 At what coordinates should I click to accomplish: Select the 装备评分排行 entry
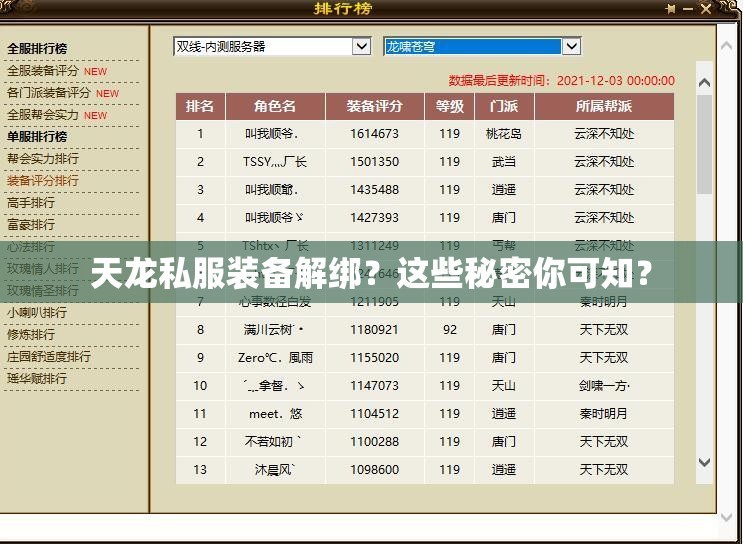pos(43,181)
